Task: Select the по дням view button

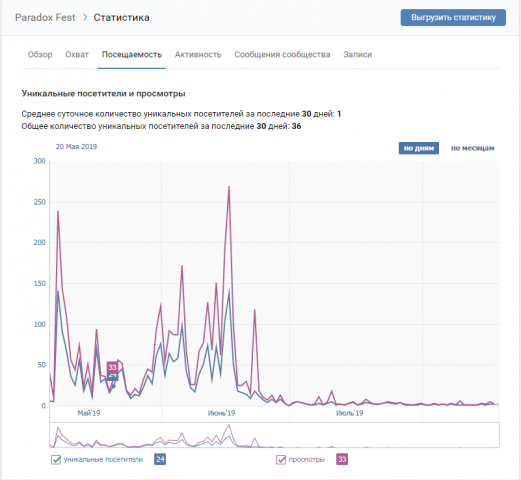Action: click(419, 148)
